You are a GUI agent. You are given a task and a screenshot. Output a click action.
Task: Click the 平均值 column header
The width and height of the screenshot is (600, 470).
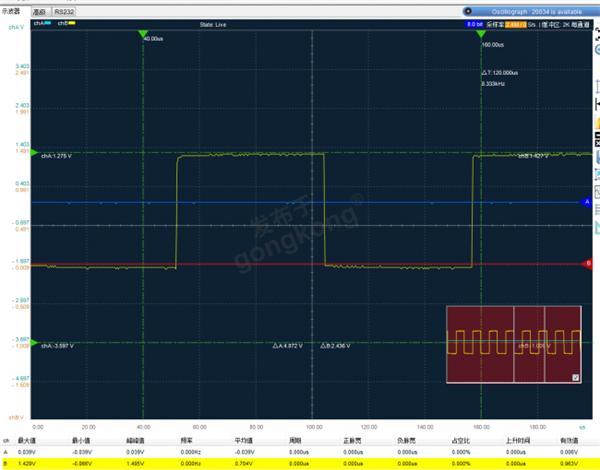[x=244, y=441]
